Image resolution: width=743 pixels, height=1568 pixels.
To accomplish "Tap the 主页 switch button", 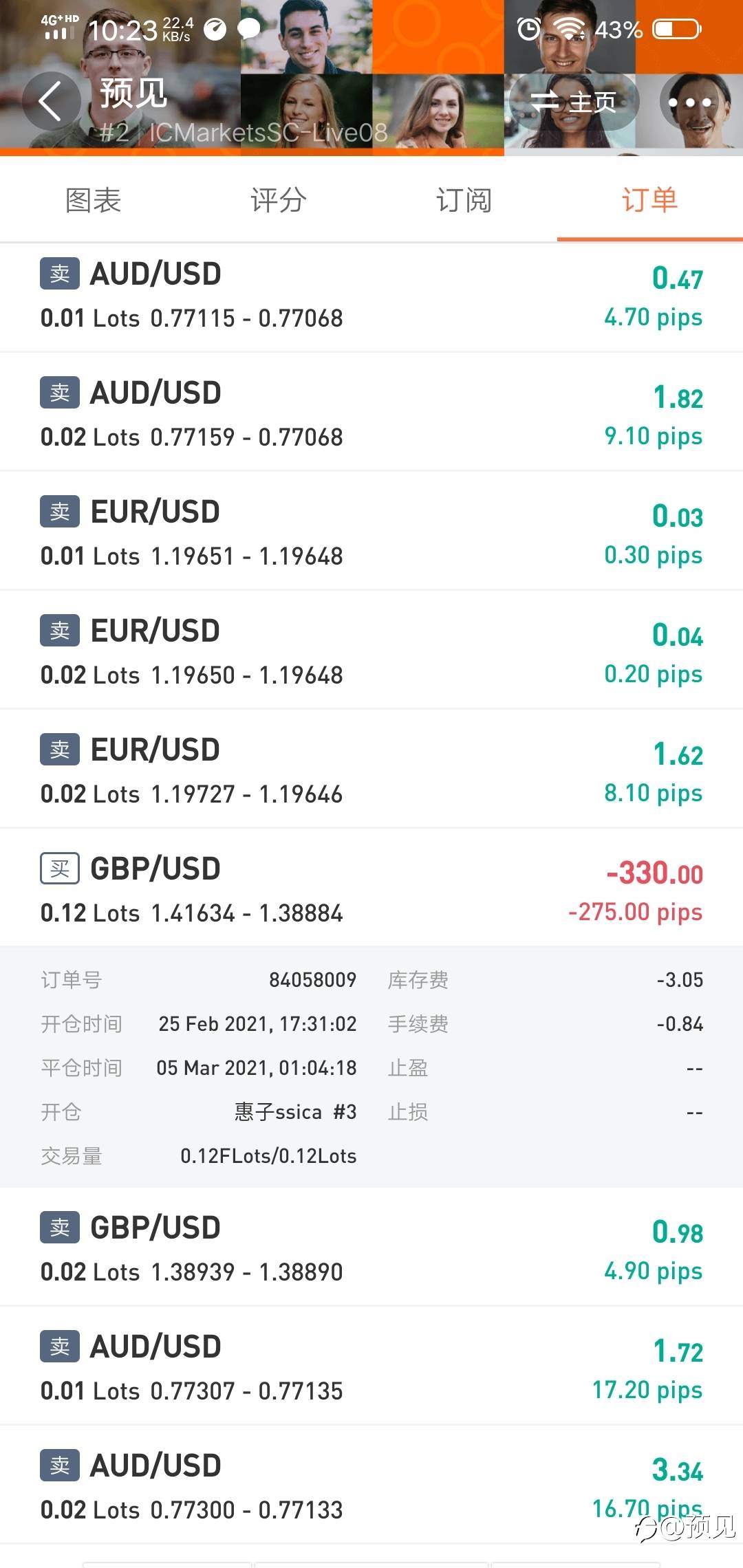I will click(573, 102).
